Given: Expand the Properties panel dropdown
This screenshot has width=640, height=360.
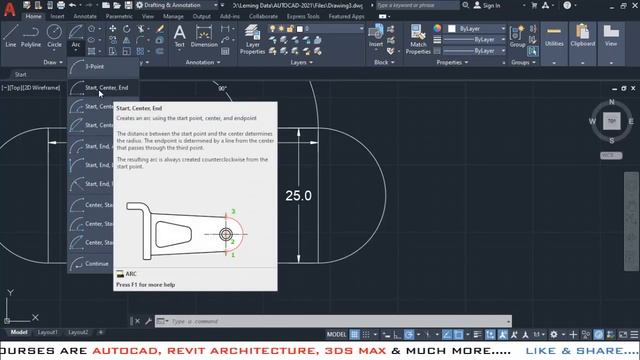Looking at the screenshot, I should point(452,62).
